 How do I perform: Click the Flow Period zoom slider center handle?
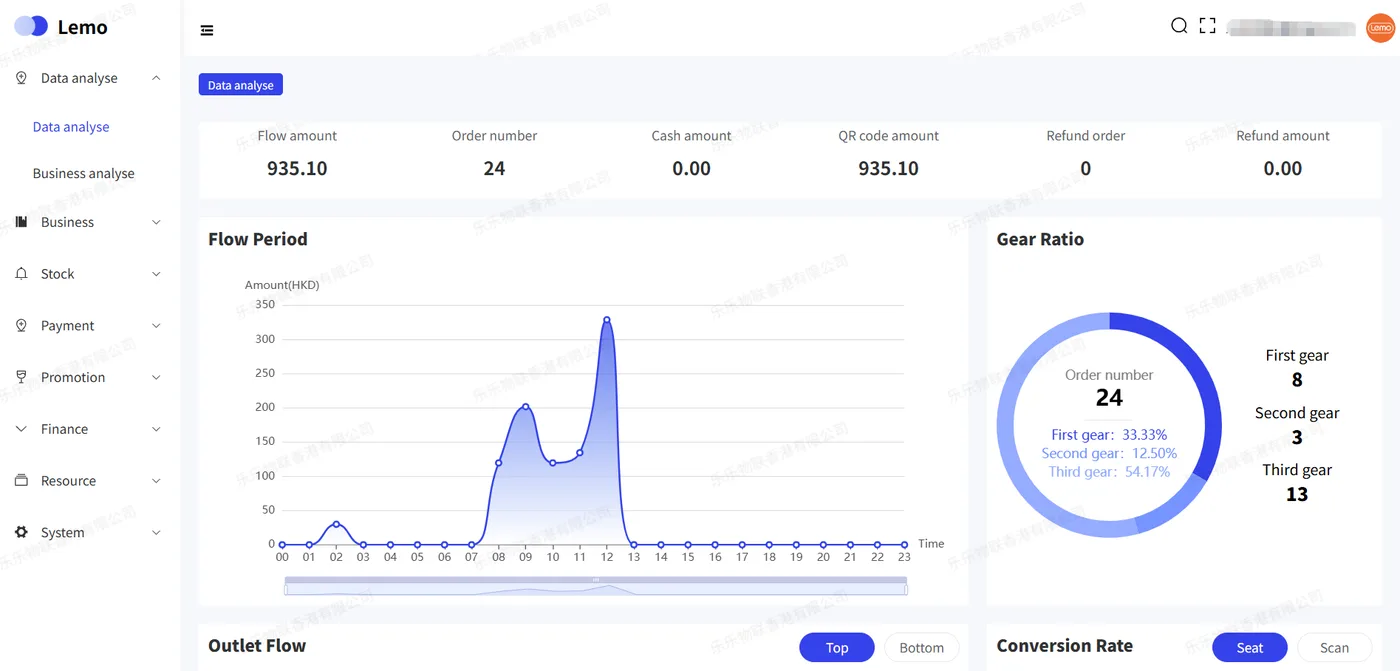(596, 580)
